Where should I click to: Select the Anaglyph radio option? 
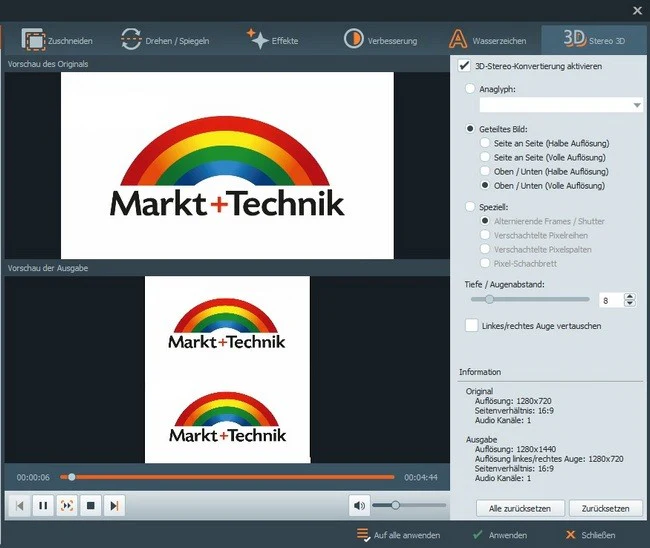click(470, 88)
